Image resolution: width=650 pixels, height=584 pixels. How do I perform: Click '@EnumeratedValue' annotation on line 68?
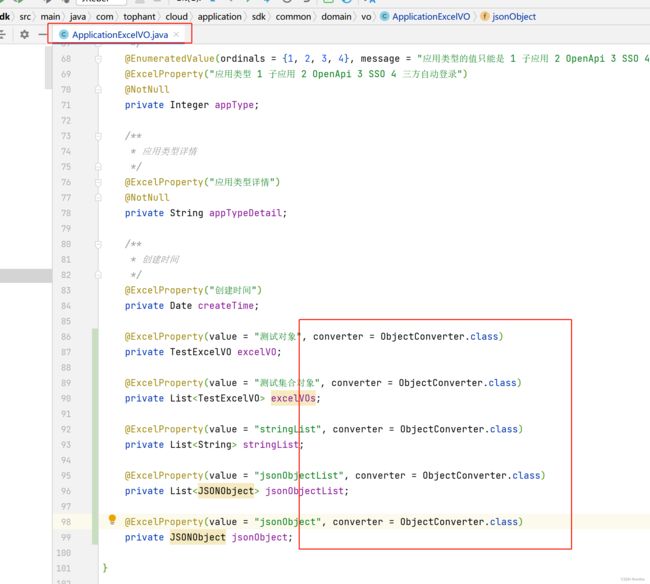[170, 59]
